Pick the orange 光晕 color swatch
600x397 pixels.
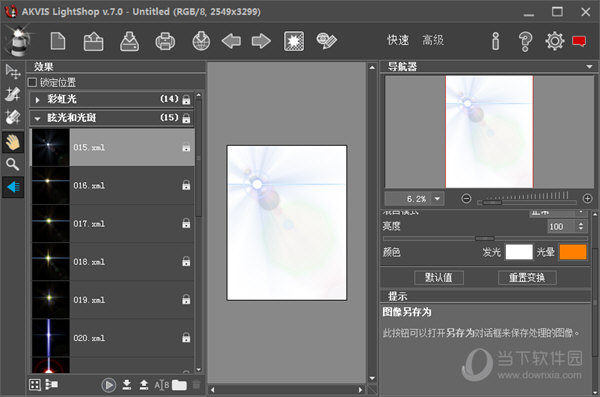(573, 252)
